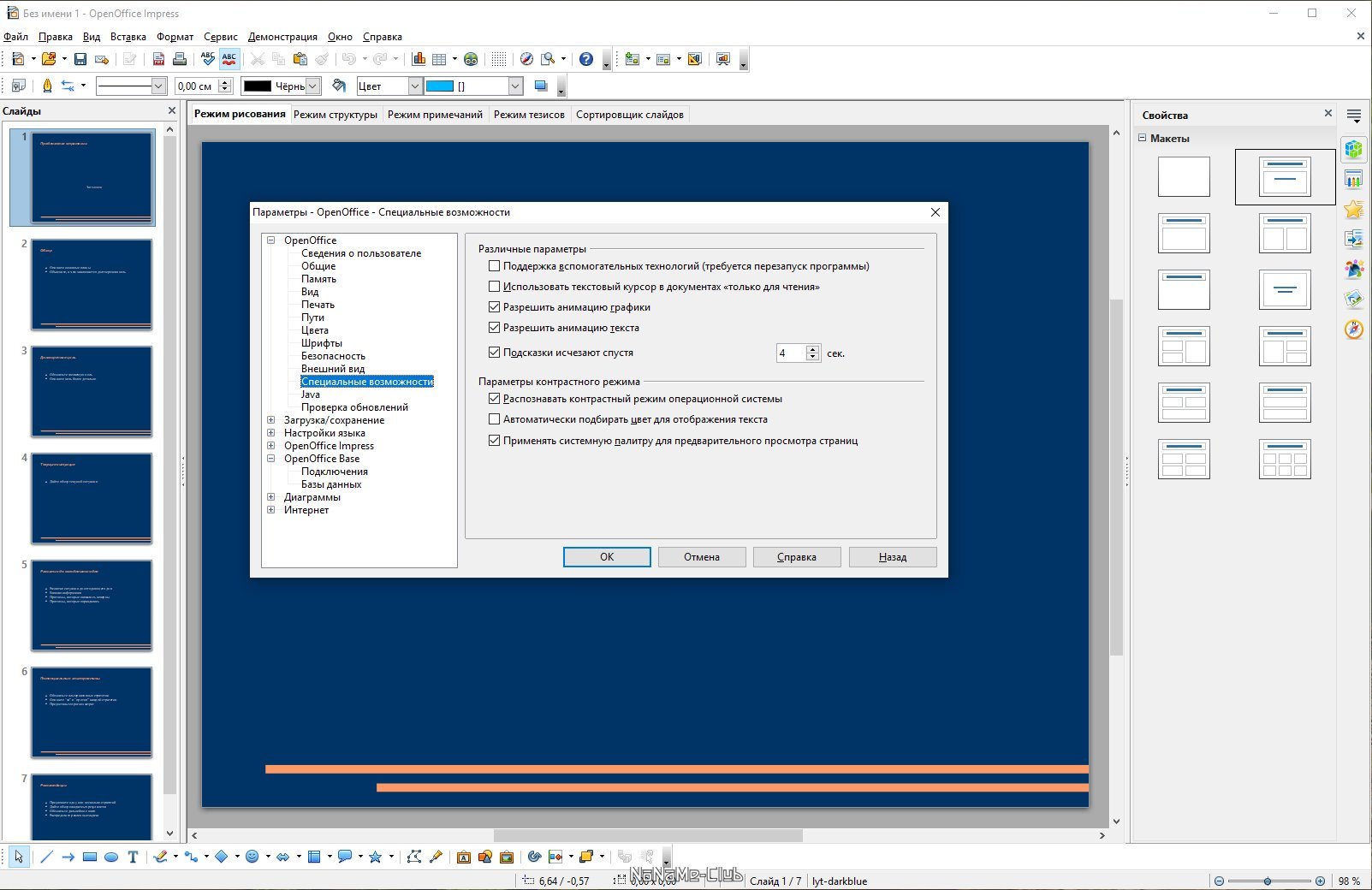This screenshot has width=1372, height=890.
Task: Open the Демонстрация menu
Action: (282, 37)
